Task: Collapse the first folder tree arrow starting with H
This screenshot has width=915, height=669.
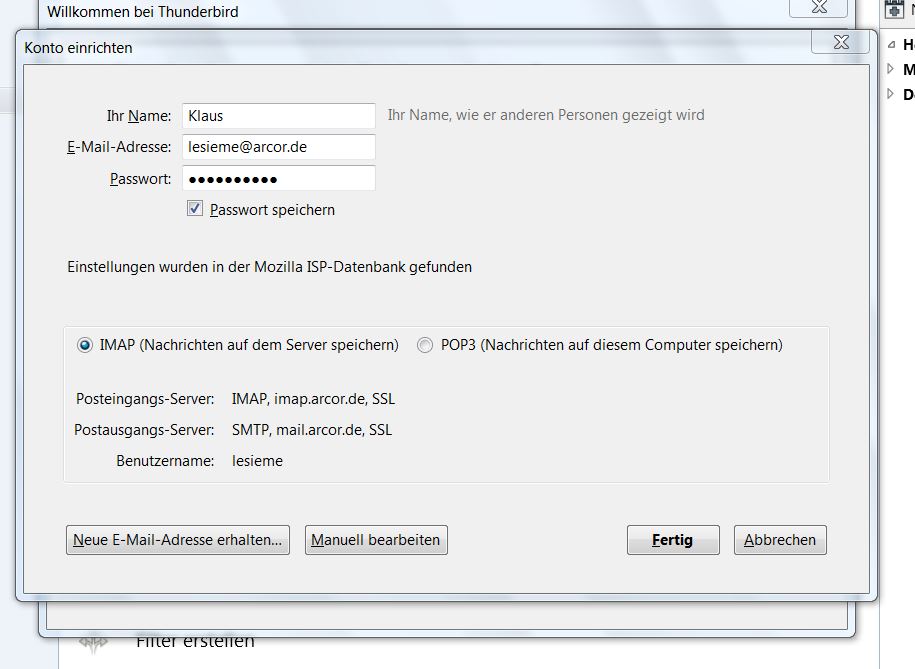Action: pos(891,44)
